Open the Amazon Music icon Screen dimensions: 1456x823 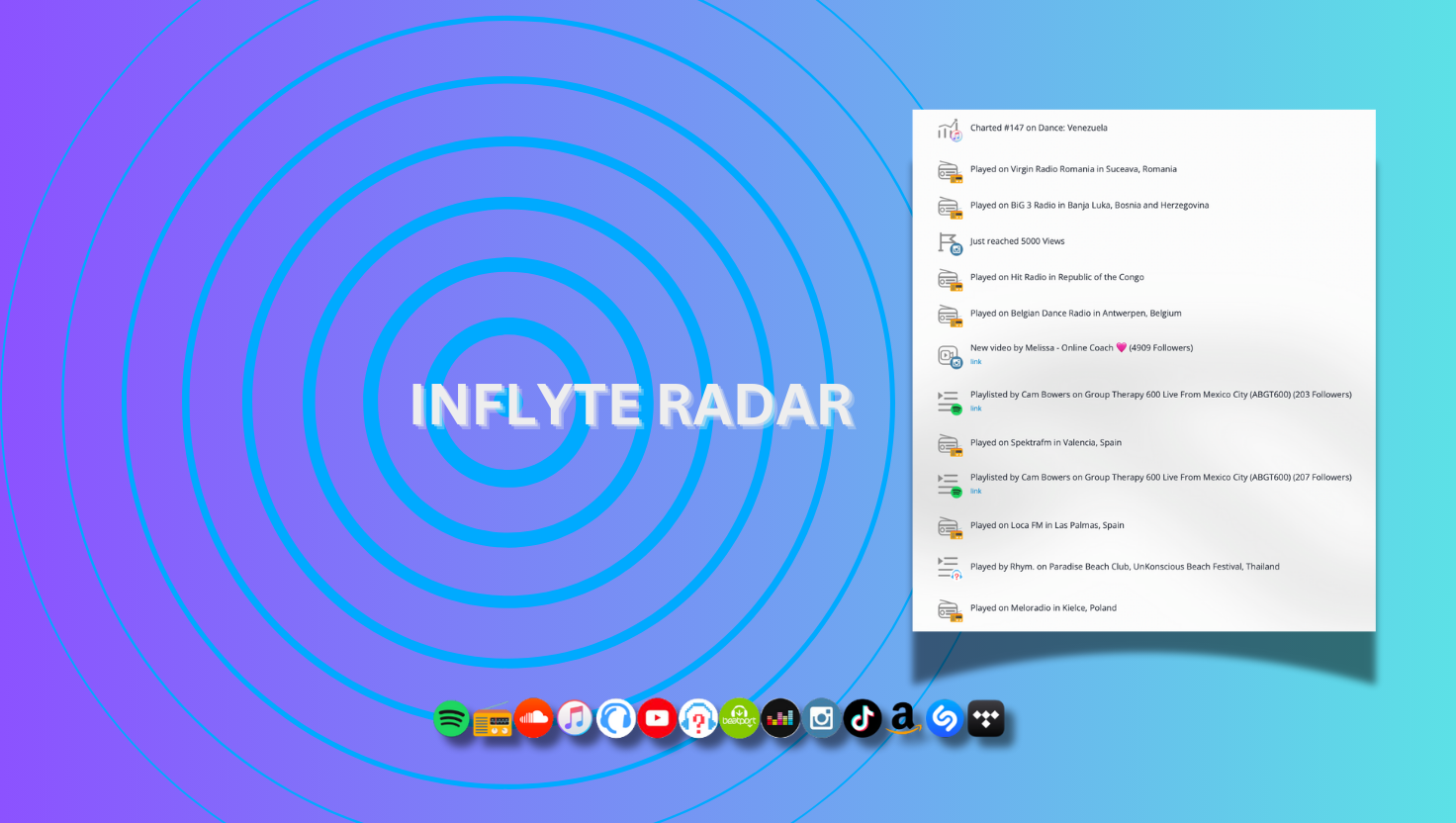tap(903, 718)
